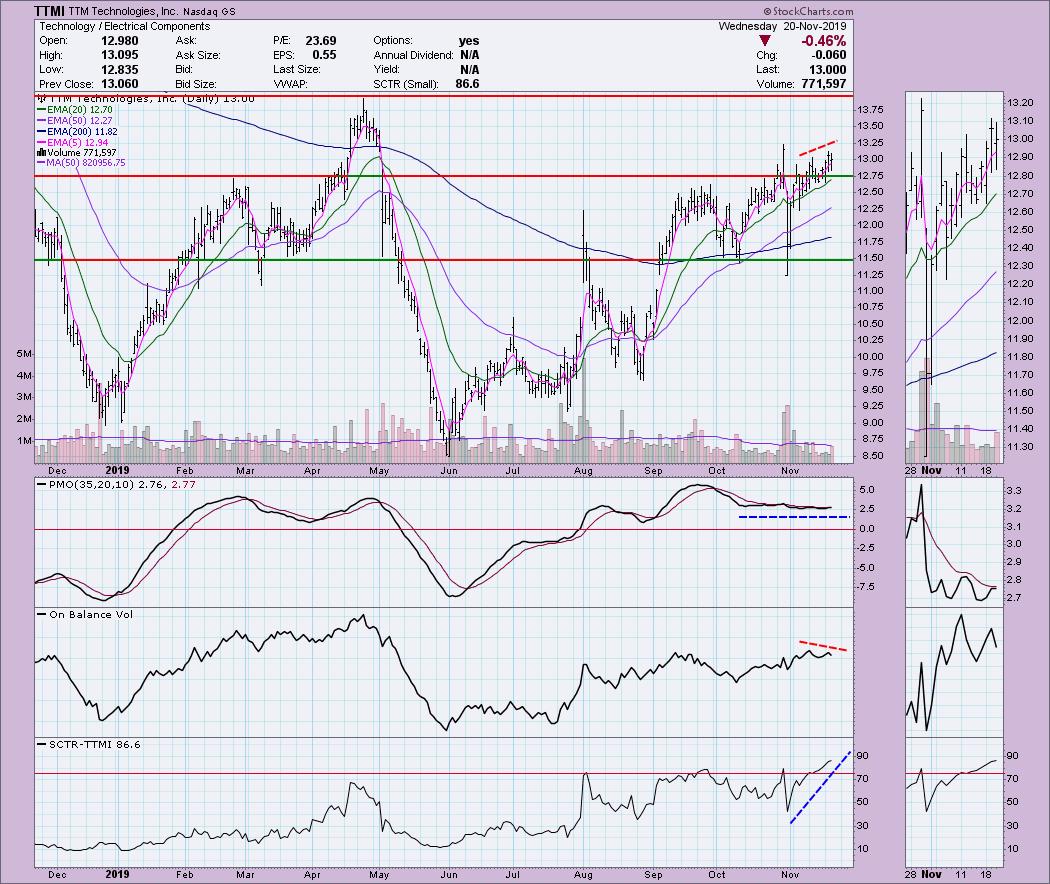Select the header Volume value 771,597

pos(822,84)
